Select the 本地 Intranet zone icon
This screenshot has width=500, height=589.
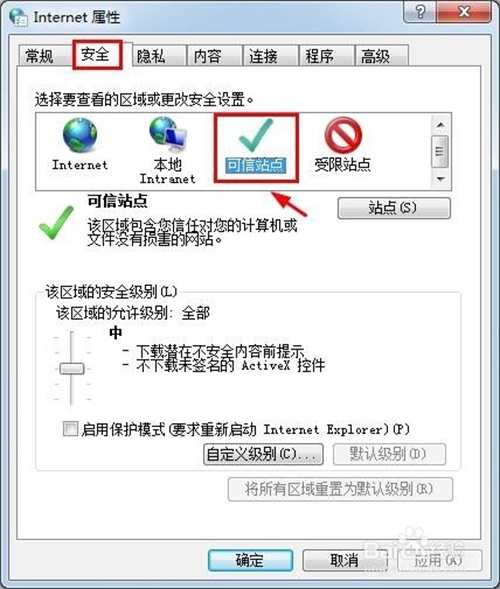tap(168, 132)
